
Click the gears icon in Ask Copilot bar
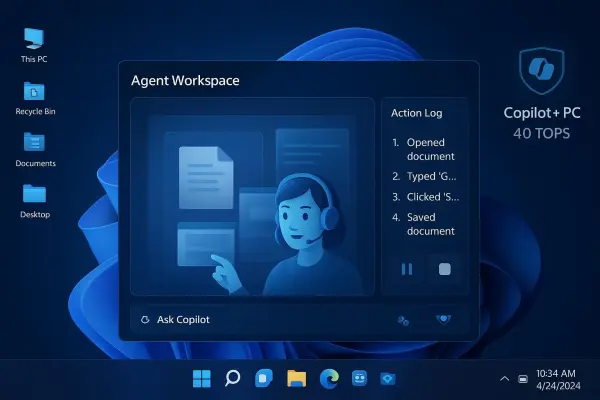[x=403, y=320]
